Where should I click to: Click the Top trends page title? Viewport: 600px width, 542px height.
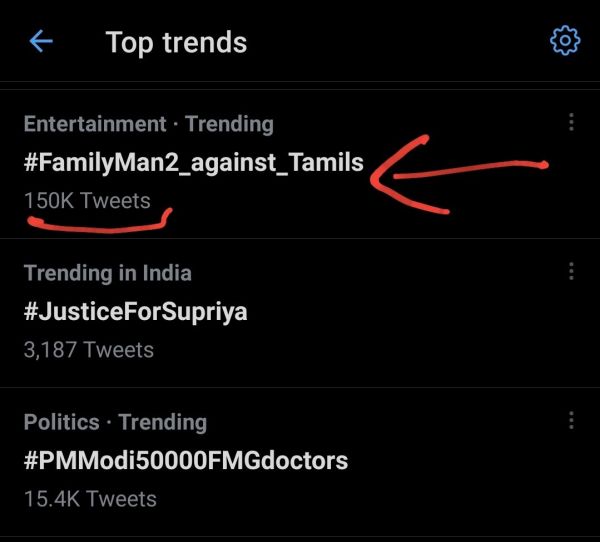pyautogui.click(x=176, y=43)
